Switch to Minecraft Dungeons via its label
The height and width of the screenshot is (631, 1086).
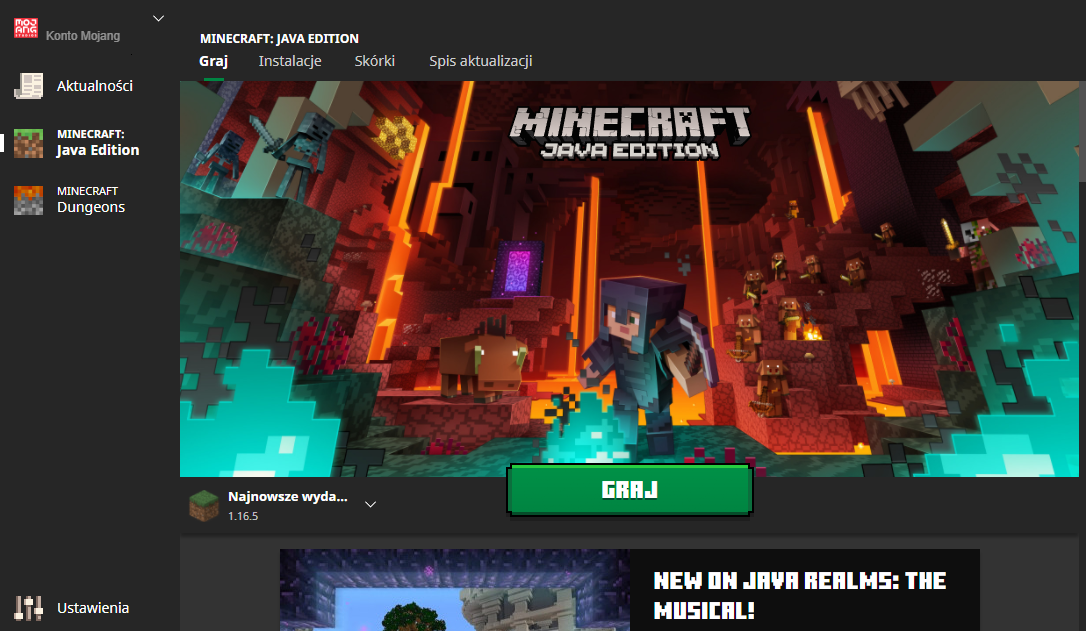pyautogui.click(x=90, y=200)
